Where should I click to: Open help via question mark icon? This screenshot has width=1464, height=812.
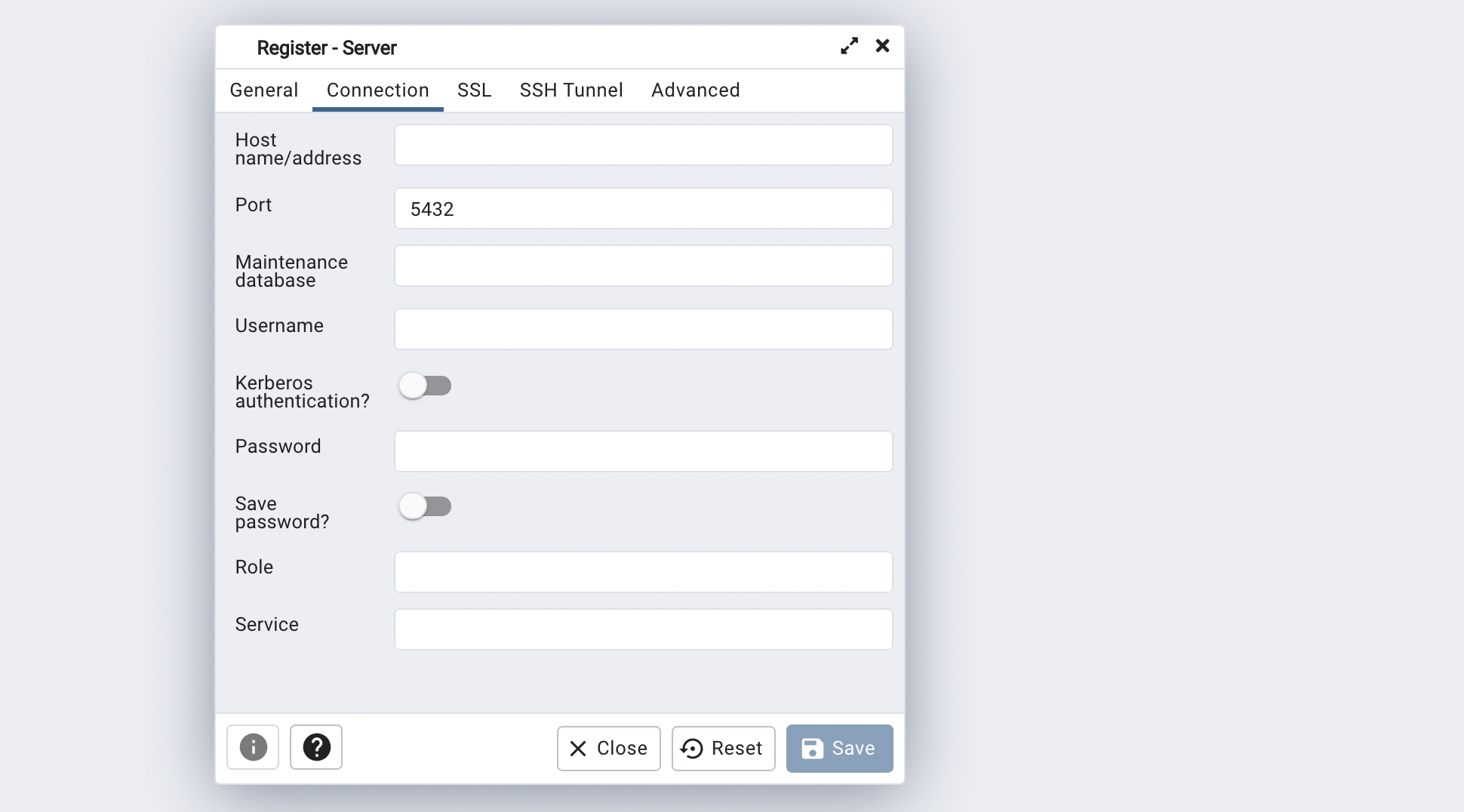point(316,747)
